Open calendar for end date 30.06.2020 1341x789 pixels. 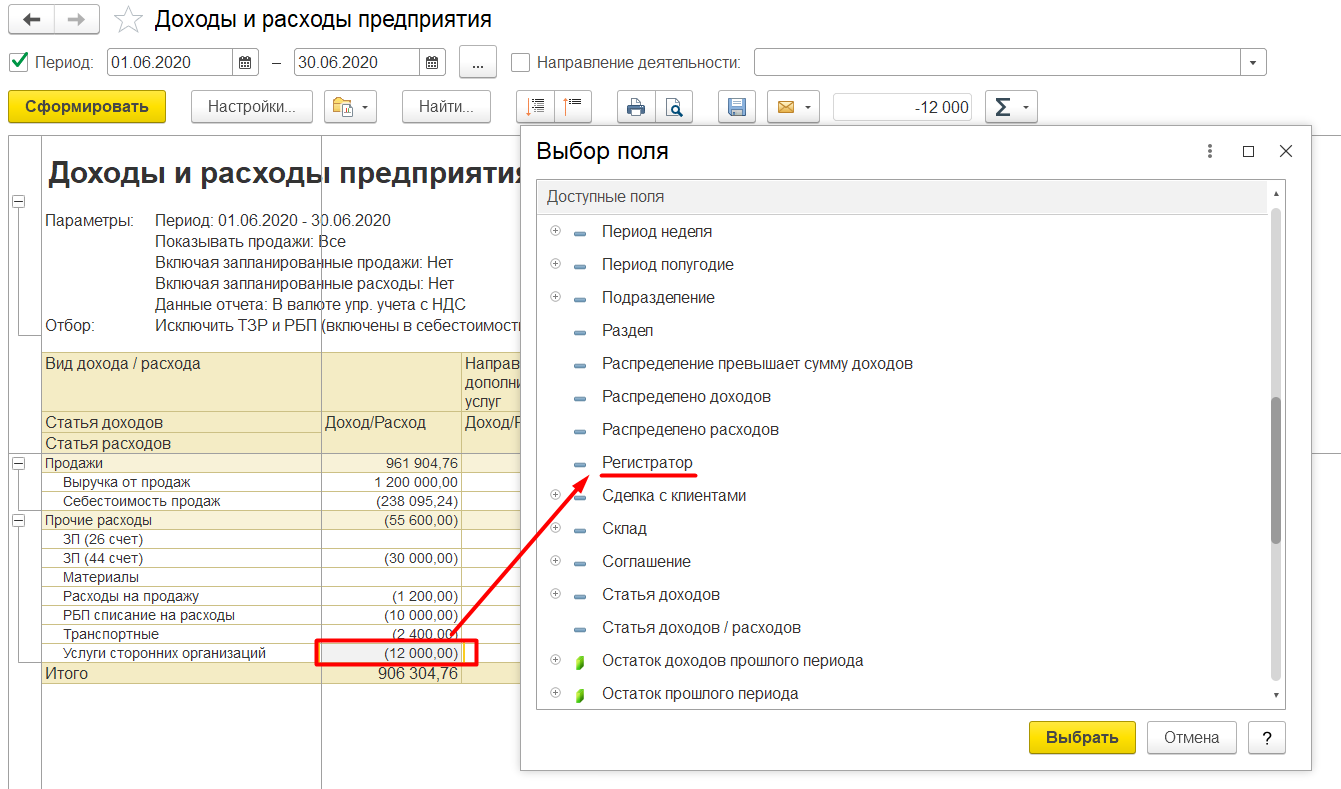(x=432, y=62)
